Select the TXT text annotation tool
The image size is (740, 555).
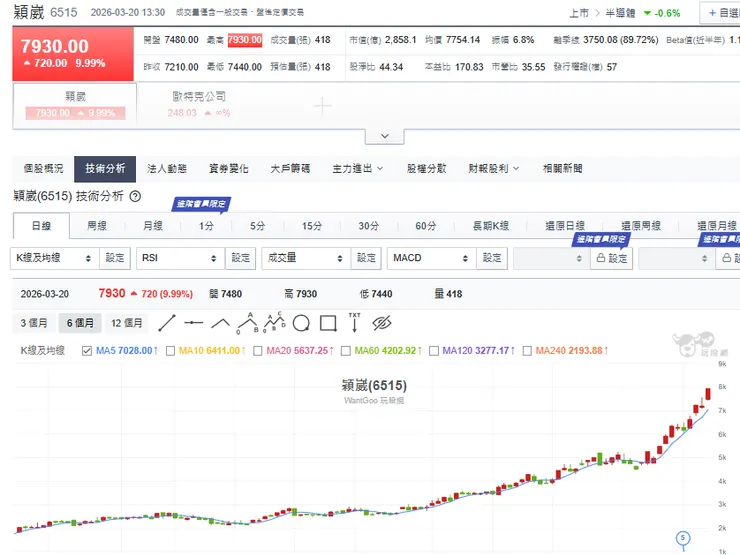click(354, 322)
